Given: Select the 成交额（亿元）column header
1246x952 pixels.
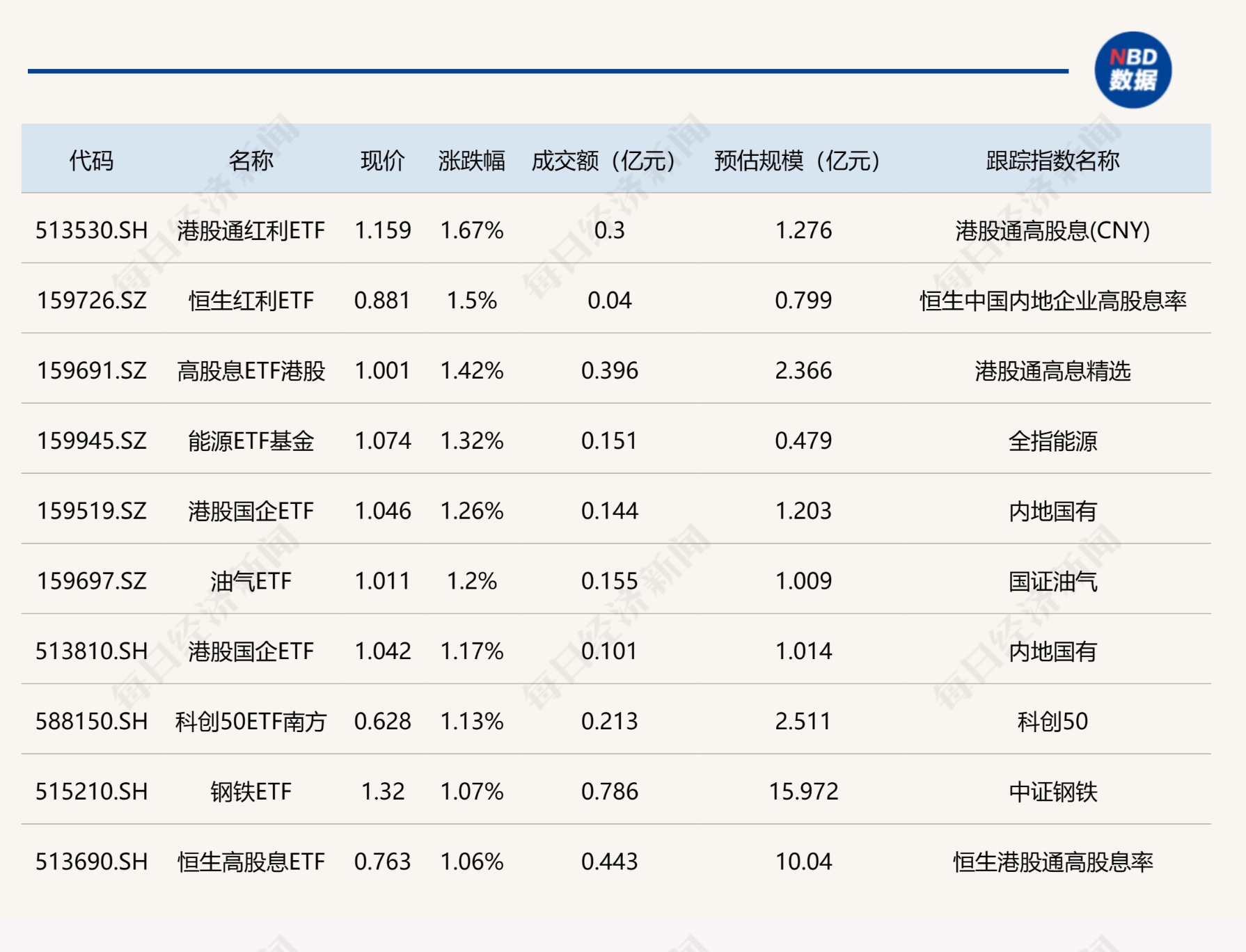Looking at the screenshot, I should coord(603,161).
